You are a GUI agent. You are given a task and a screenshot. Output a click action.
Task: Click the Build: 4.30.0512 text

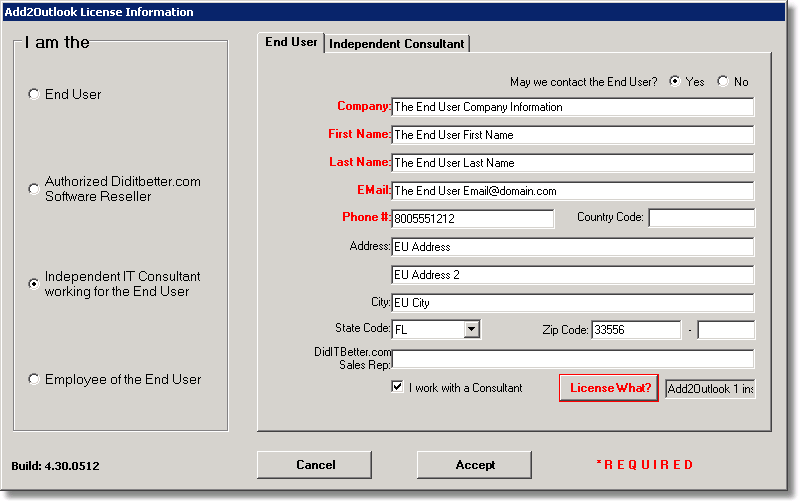(55, 466)
